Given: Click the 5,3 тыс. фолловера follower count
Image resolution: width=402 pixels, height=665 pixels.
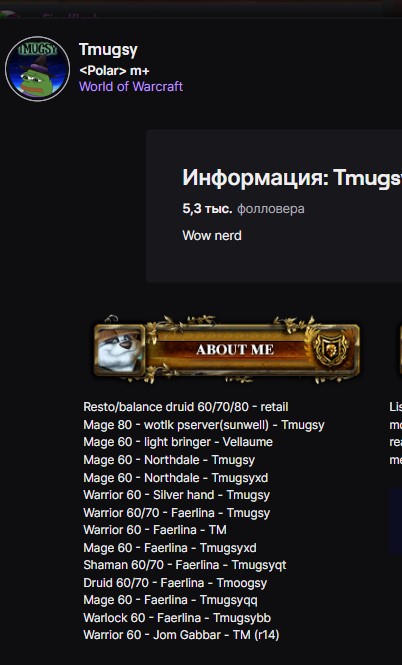Looking at the screenshot, I should 243,209.
